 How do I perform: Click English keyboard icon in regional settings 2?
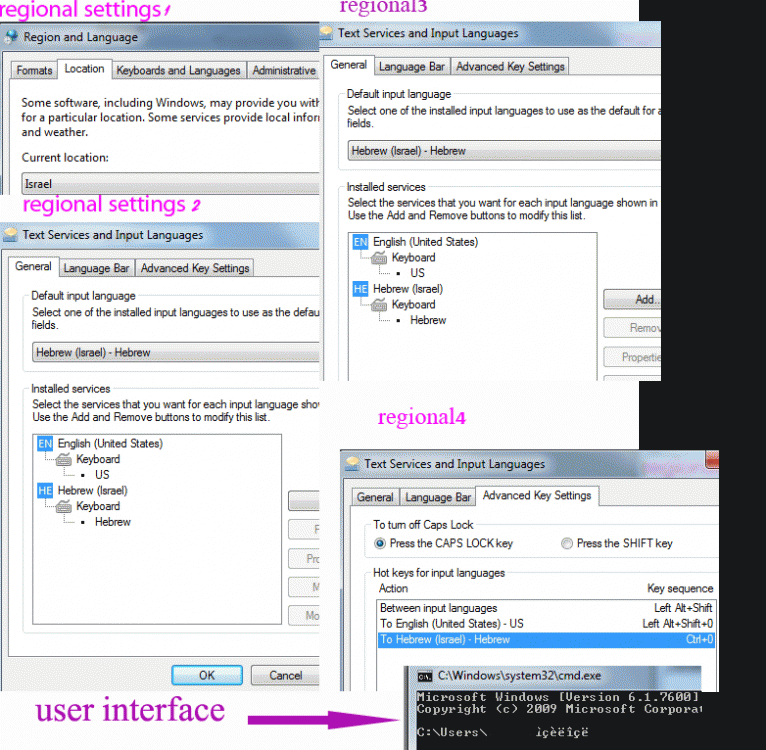64,459
